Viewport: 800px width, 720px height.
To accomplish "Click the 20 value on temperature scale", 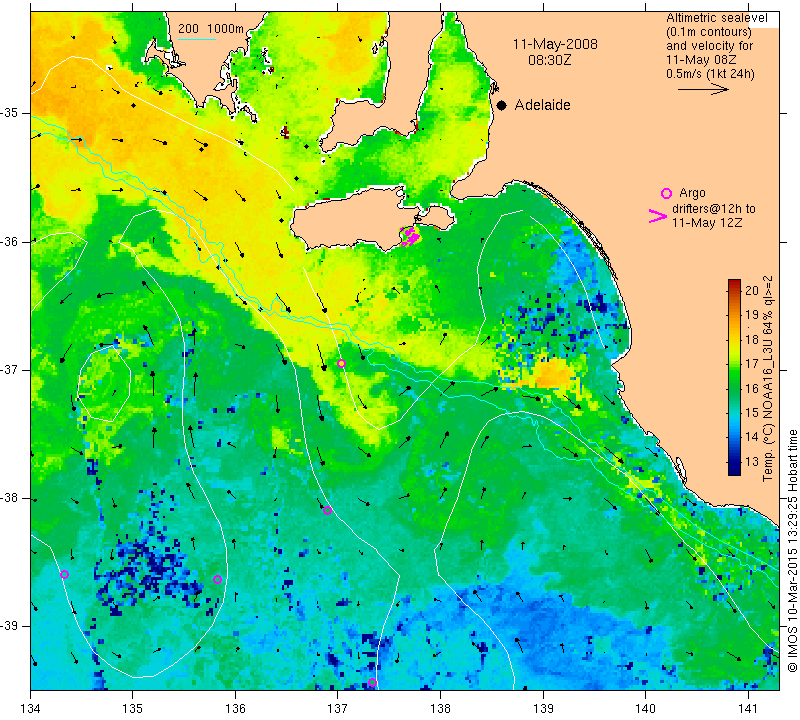I will [752, 291].
